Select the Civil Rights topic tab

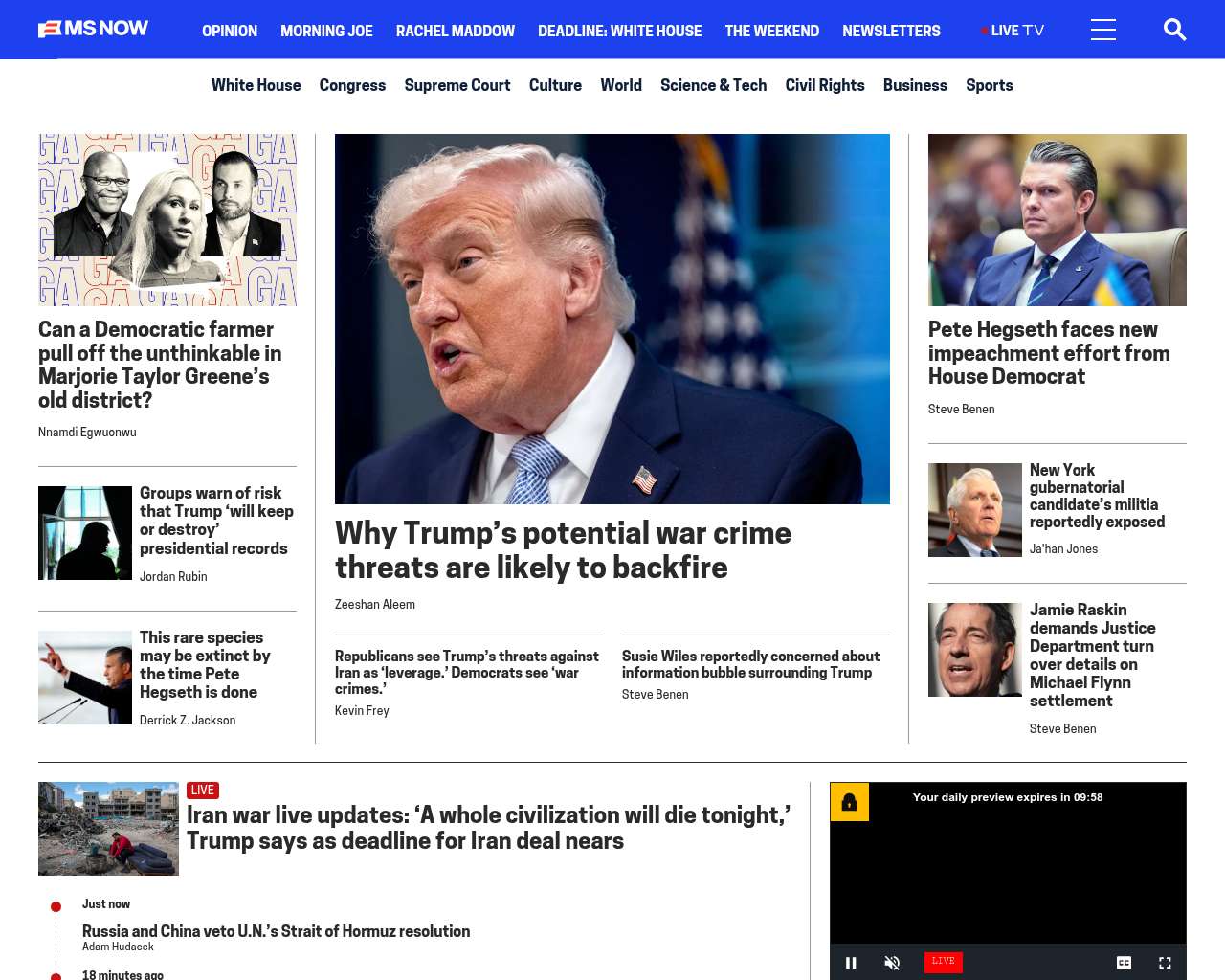825,85
